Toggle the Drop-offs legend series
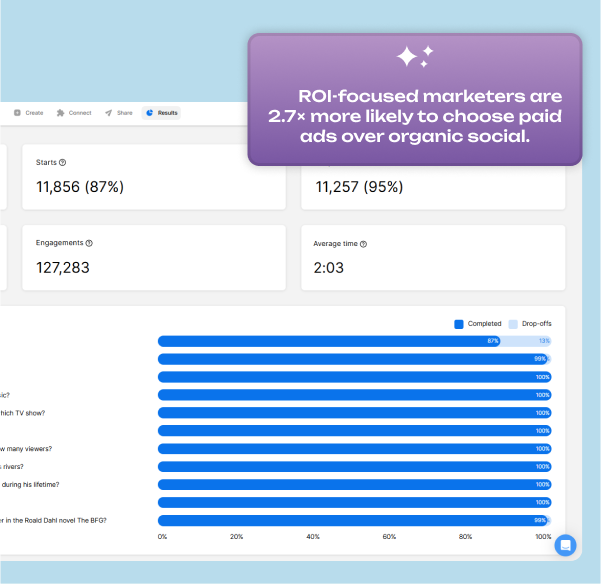Image resolution: width=609 pixels, height=584 pixels. [x=530, y=324]
